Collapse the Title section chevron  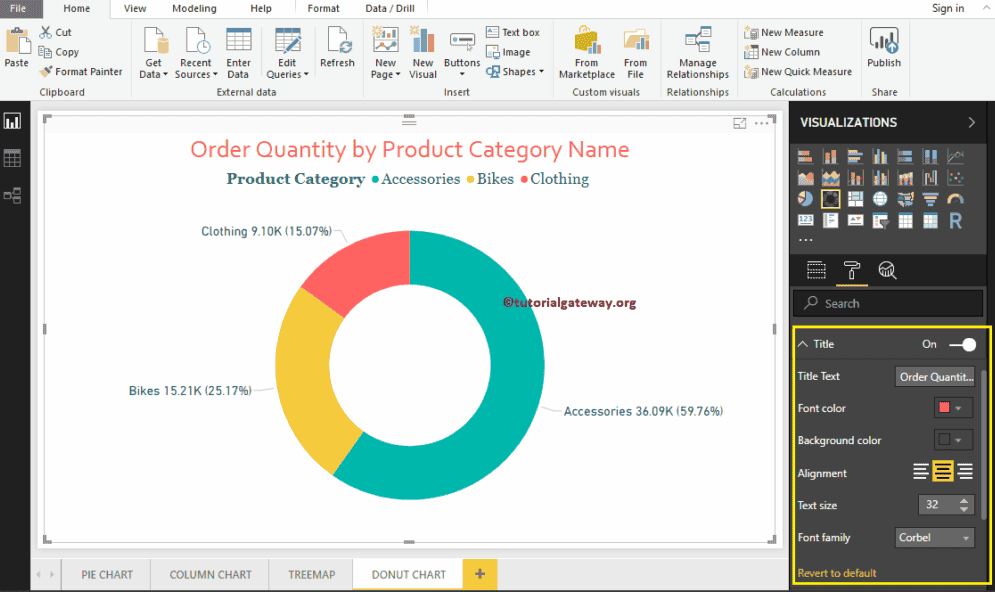coord(805,344)
